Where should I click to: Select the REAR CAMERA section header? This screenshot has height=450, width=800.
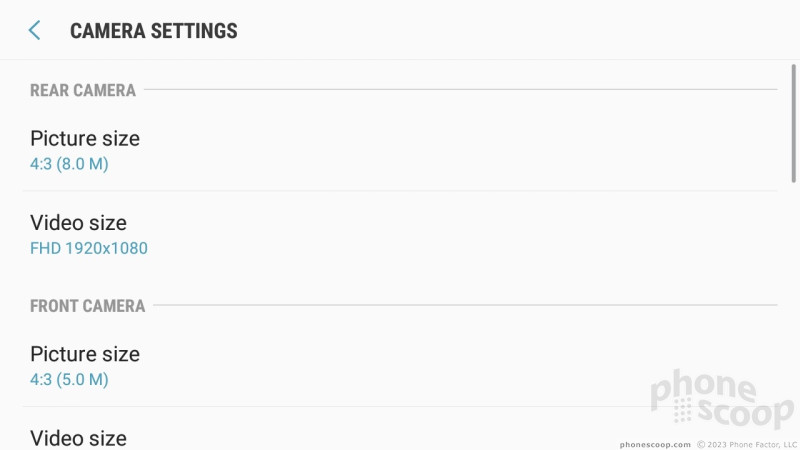83,90
